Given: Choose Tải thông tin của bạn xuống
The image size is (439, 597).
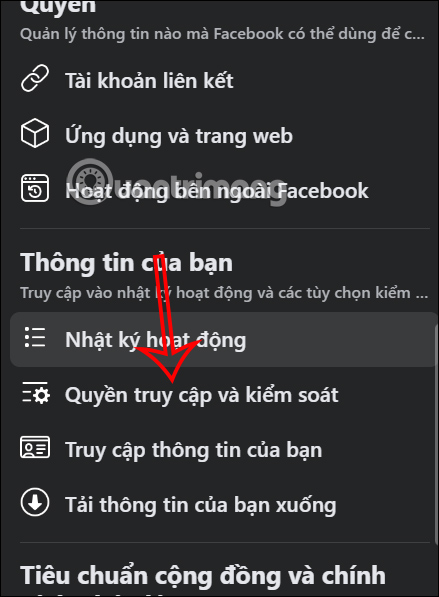Looking at the screenshot, I should pyautogui.click(x=201, y=505).
